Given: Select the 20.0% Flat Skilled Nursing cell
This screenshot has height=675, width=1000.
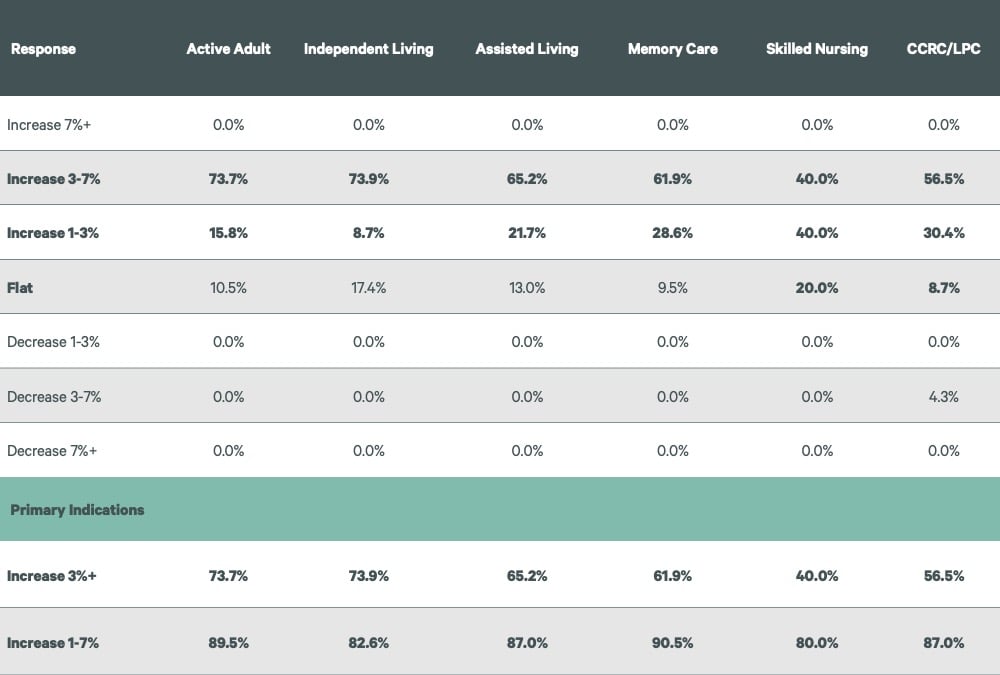Looking at the screenshot, I should pos(816,288).
